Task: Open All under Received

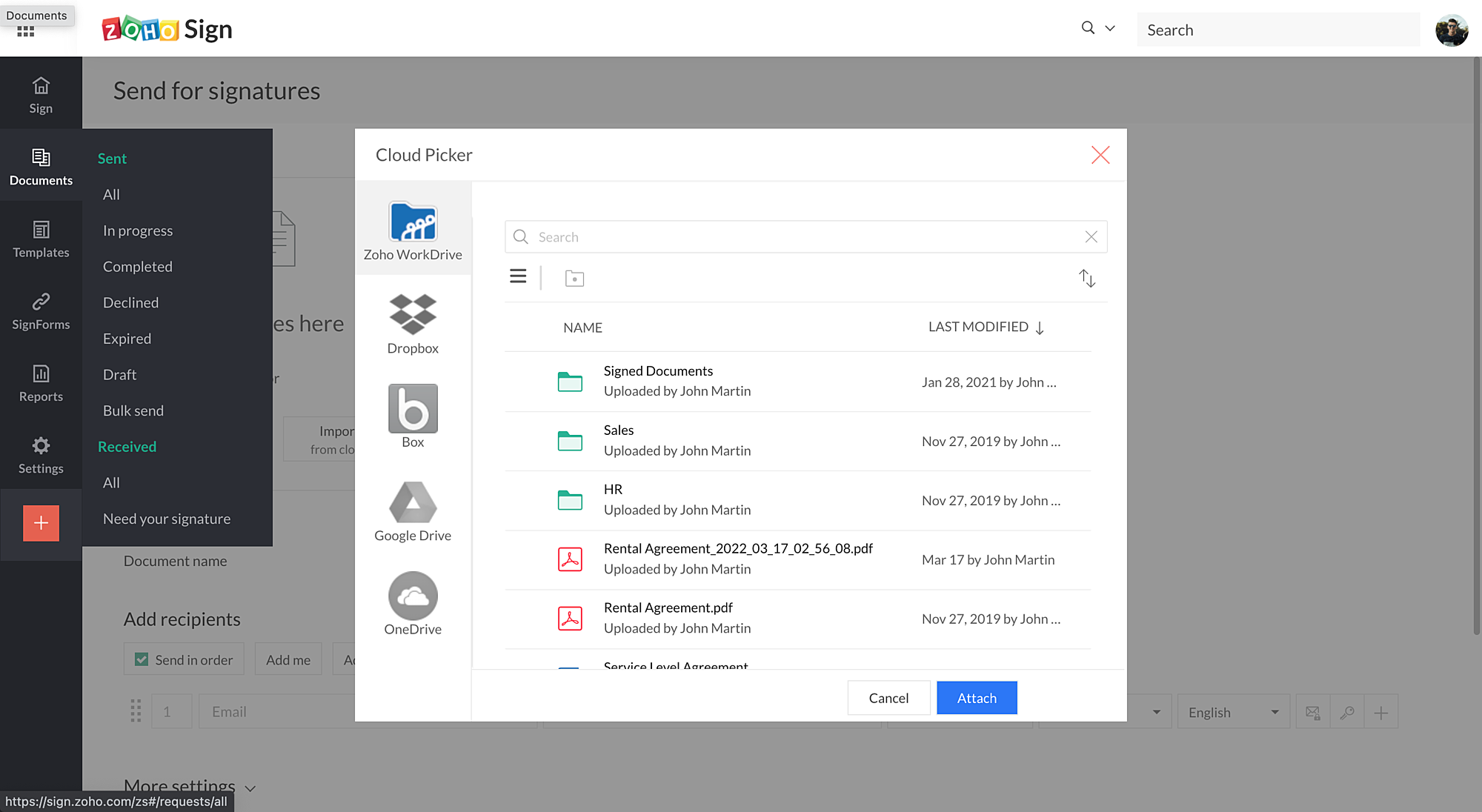Action: tap(111, 482)
